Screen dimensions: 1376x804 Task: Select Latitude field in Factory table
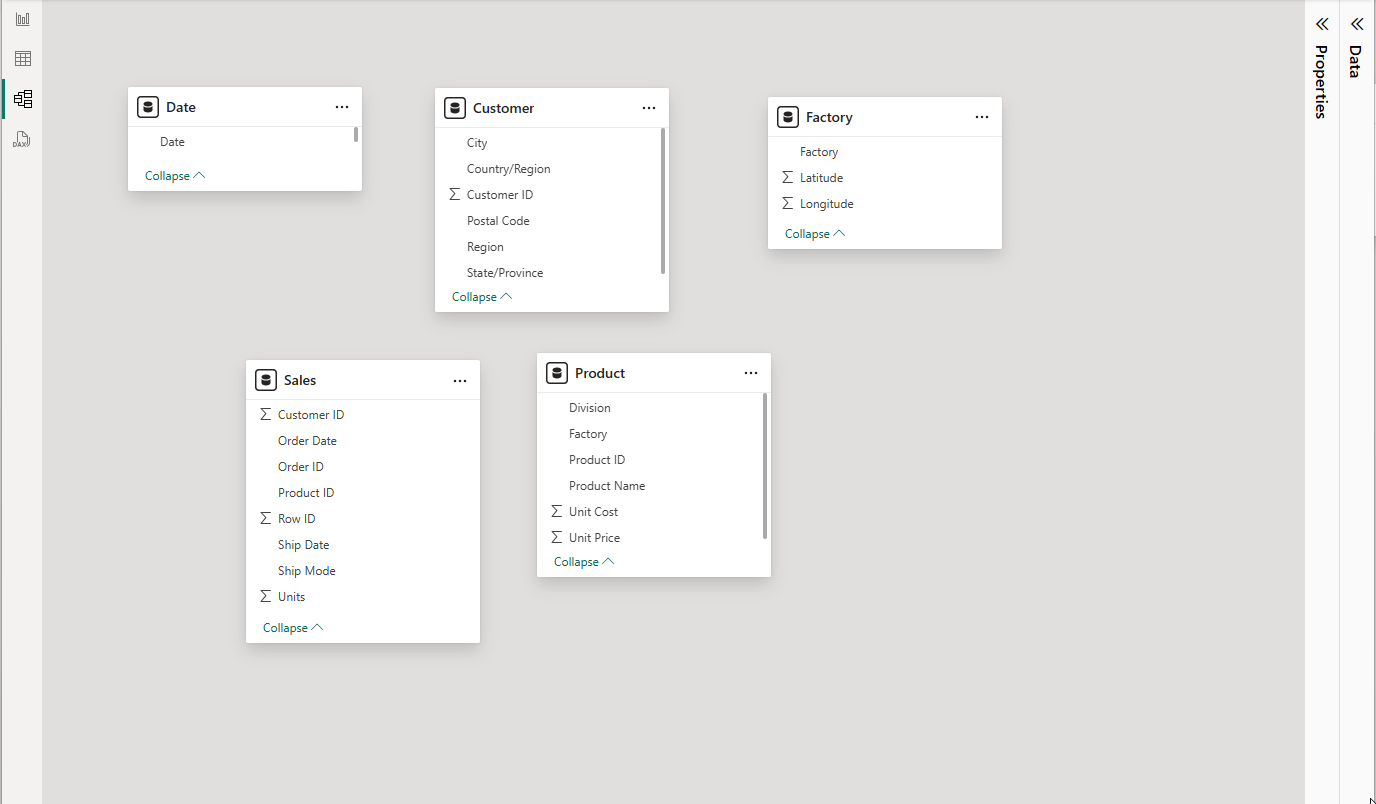point(885,178)
